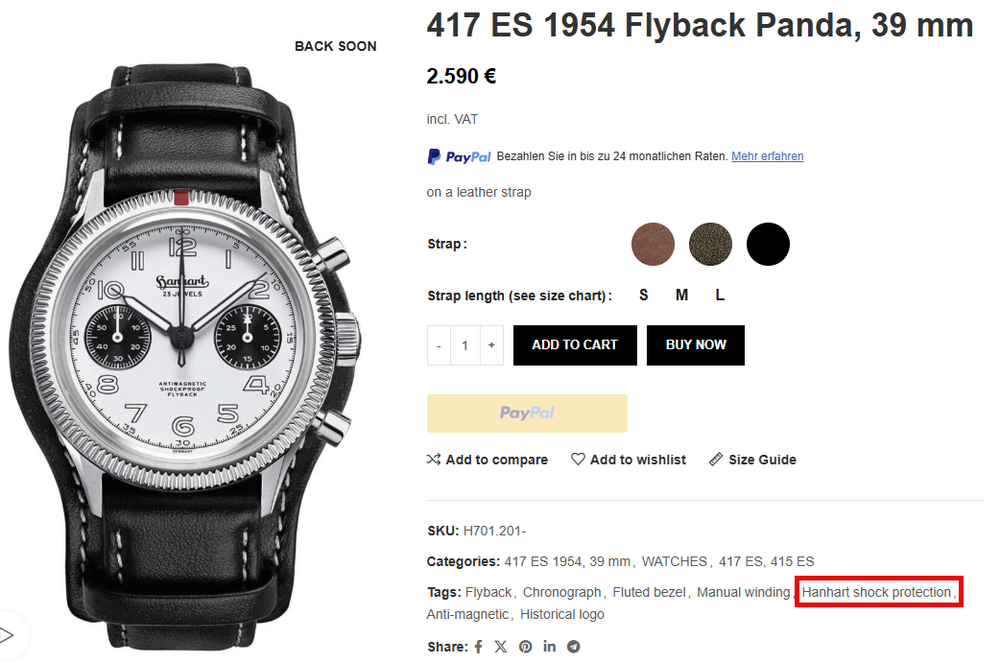The width and height of the screenshot is (1000, 663).
Task: Choose strap length M
Action: coord(682,295)
